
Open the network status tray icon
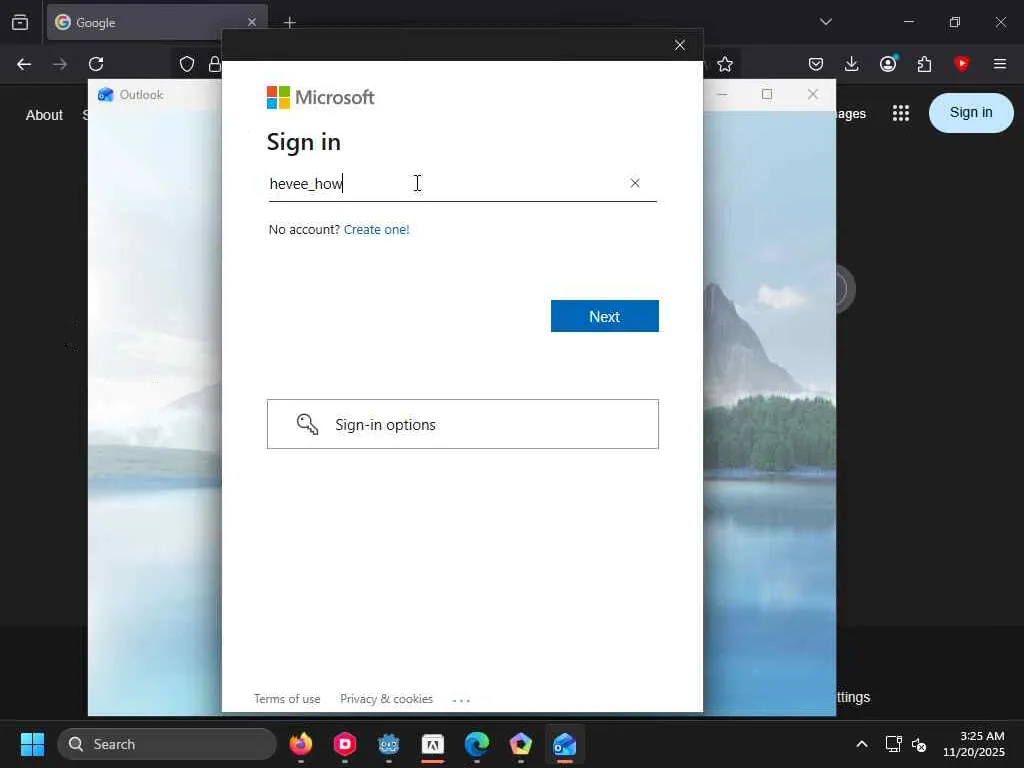click(x=893, y=744)
